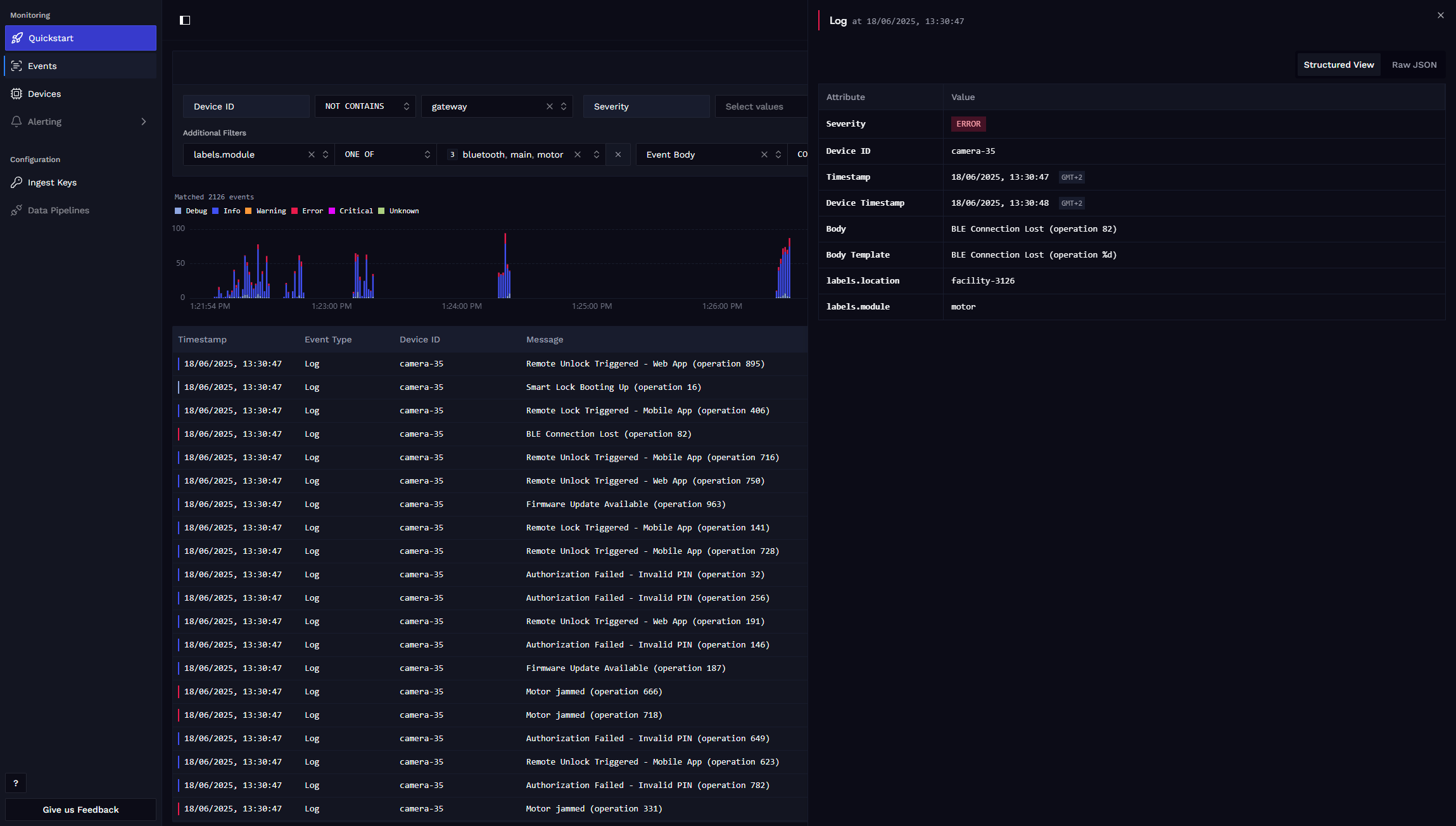Open the Event Body field dropdown

778,154
